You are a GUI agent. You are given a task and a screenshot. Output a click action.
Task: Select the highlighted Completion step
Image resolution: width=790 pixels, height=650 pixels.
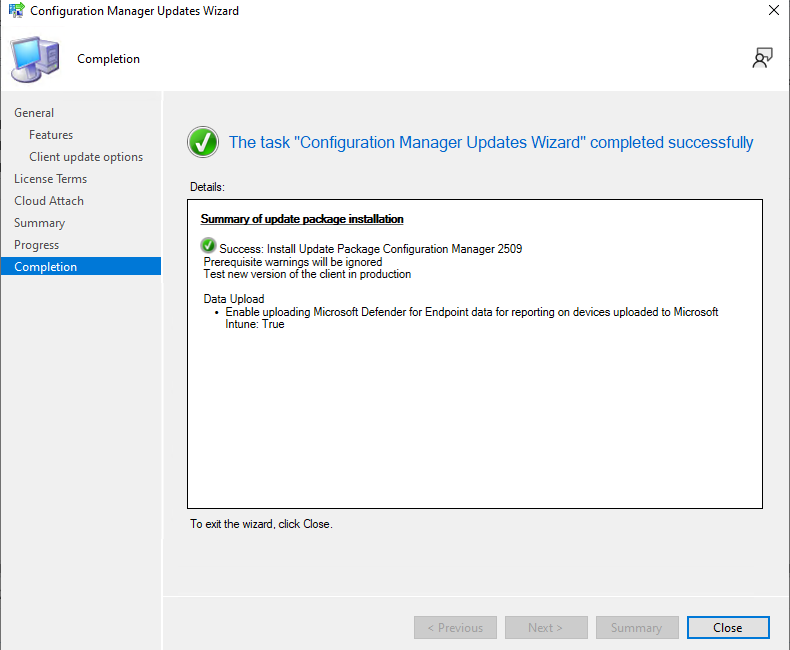click(45, 267)
